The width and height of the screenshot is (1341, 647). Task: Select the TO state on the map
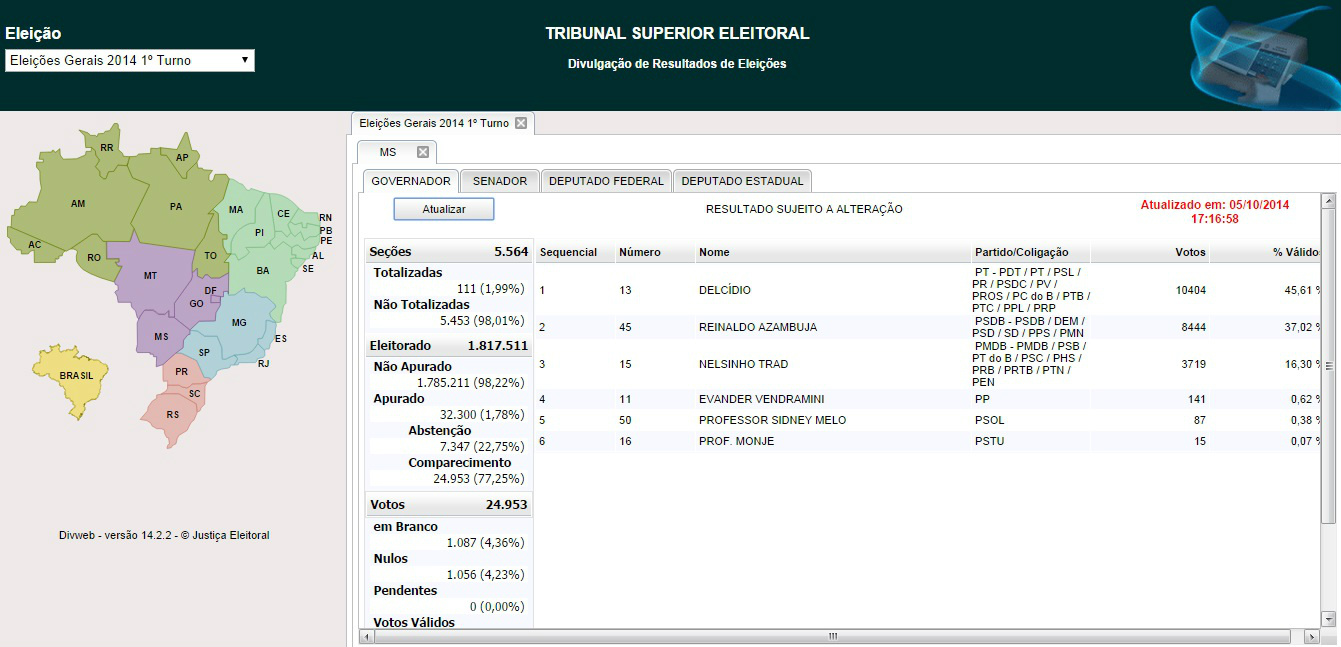(x=210, y=255)
